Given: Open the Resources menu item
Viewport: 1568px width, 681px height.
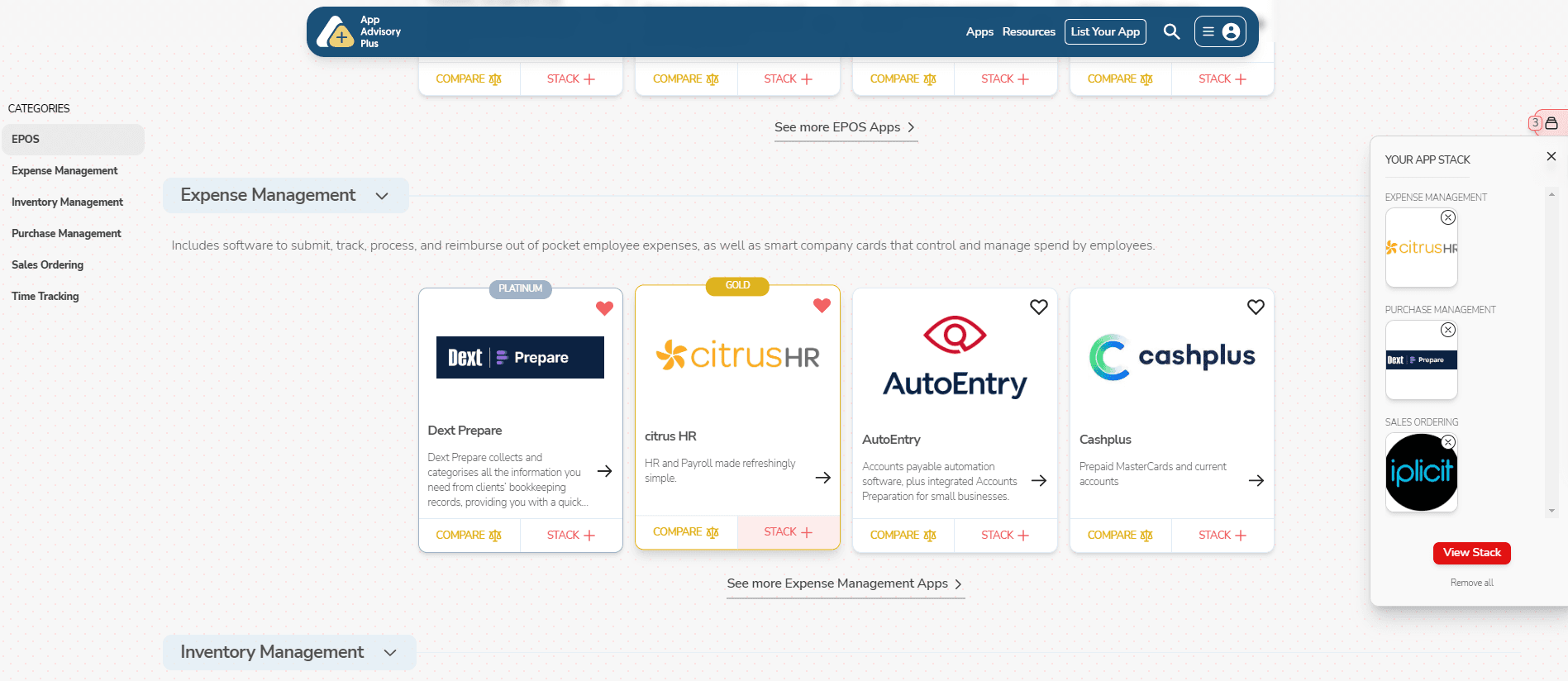Looking at the screenshot, I should pos(1028,32).
